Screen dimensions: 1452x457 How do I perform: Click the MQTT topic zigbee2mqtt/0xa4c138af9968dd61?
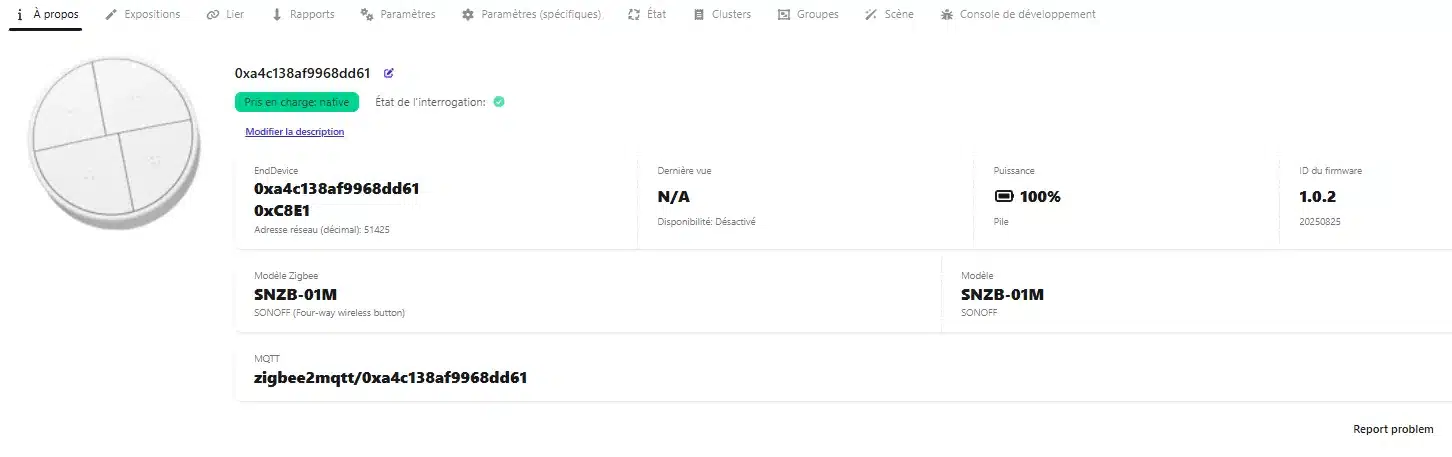tap(391, 378)
